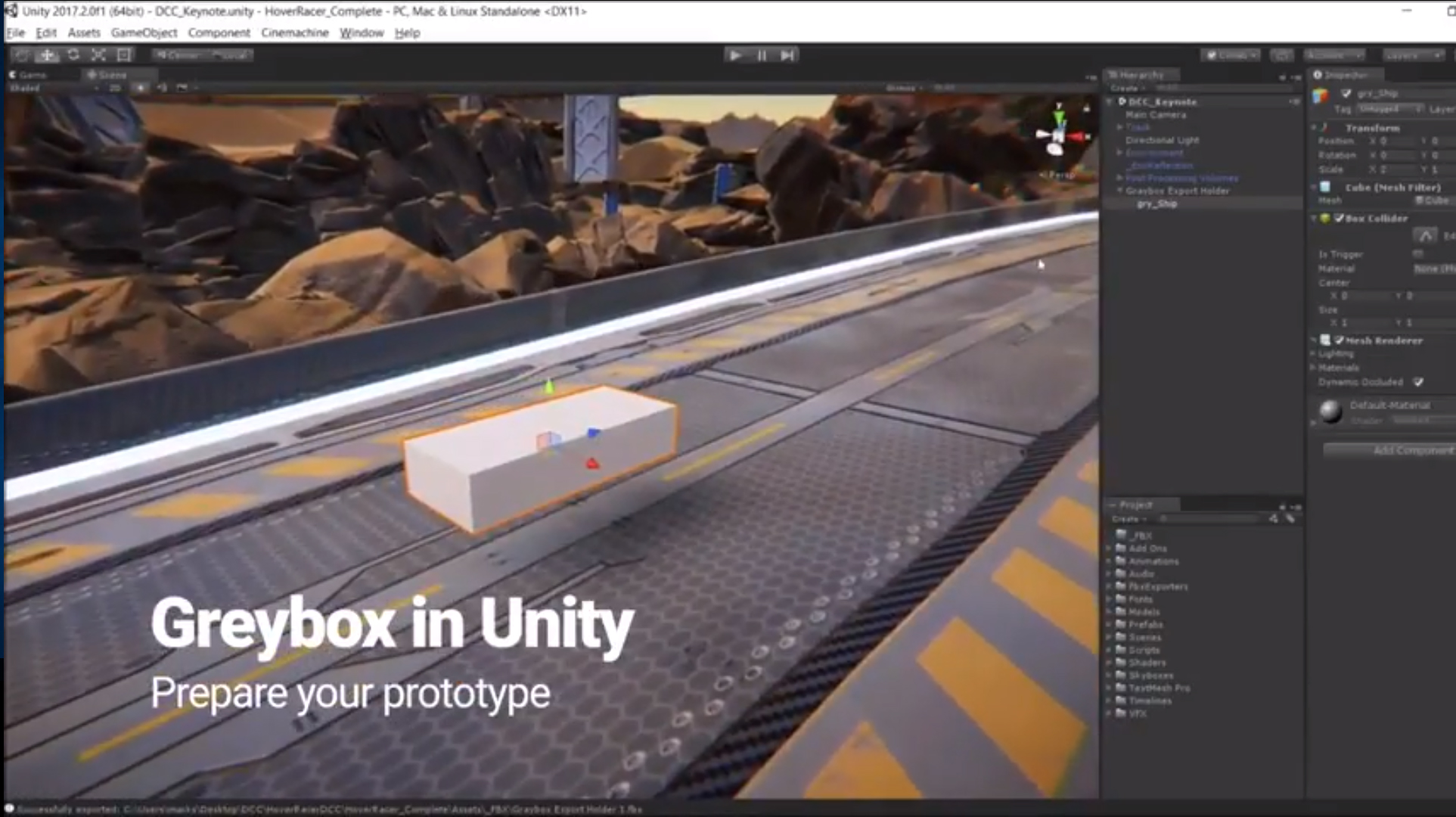Viewport: 1456px width, 817px height.
Task: Select Main Camera in Hierarchy
Action: [x=1156, y=115]
